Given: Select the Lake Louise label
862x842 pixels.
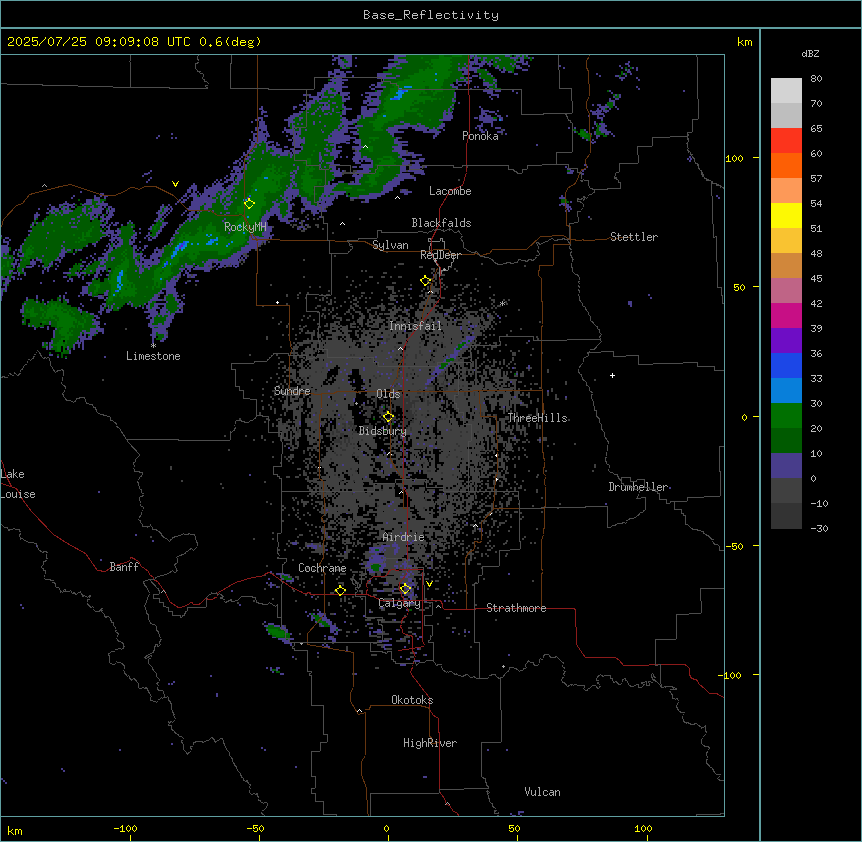Looking at the screenshot, I should pos(18,484).
